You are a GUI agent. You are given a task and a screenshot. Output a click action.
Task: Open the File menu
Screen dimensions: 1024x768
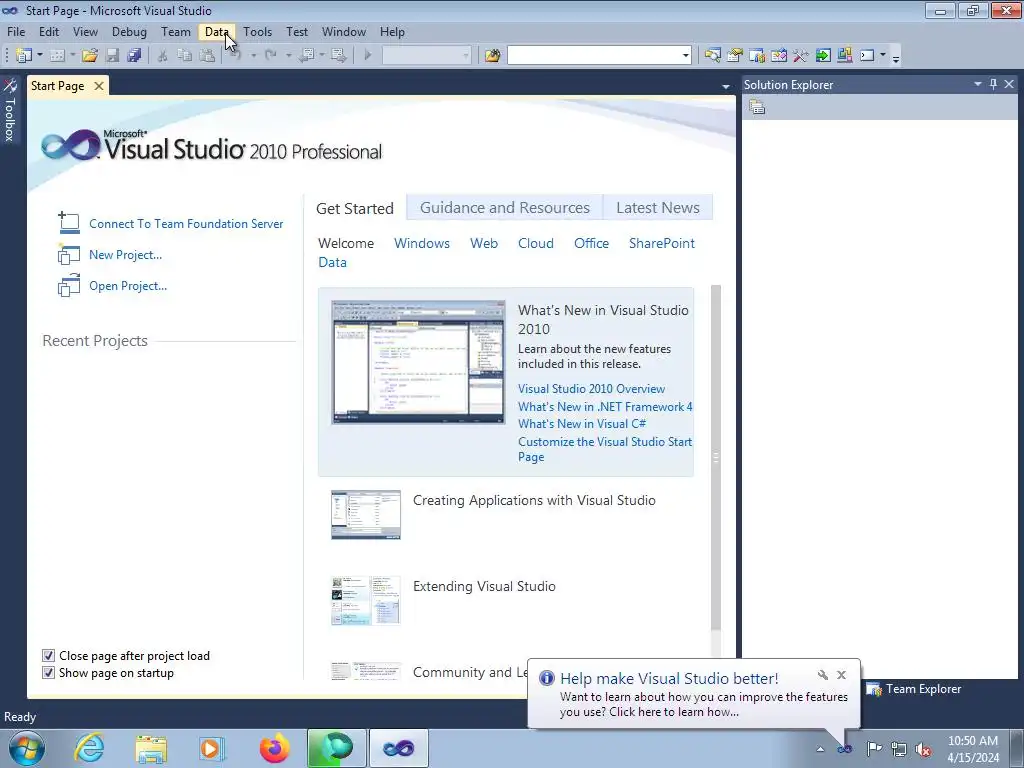point(16,31)
